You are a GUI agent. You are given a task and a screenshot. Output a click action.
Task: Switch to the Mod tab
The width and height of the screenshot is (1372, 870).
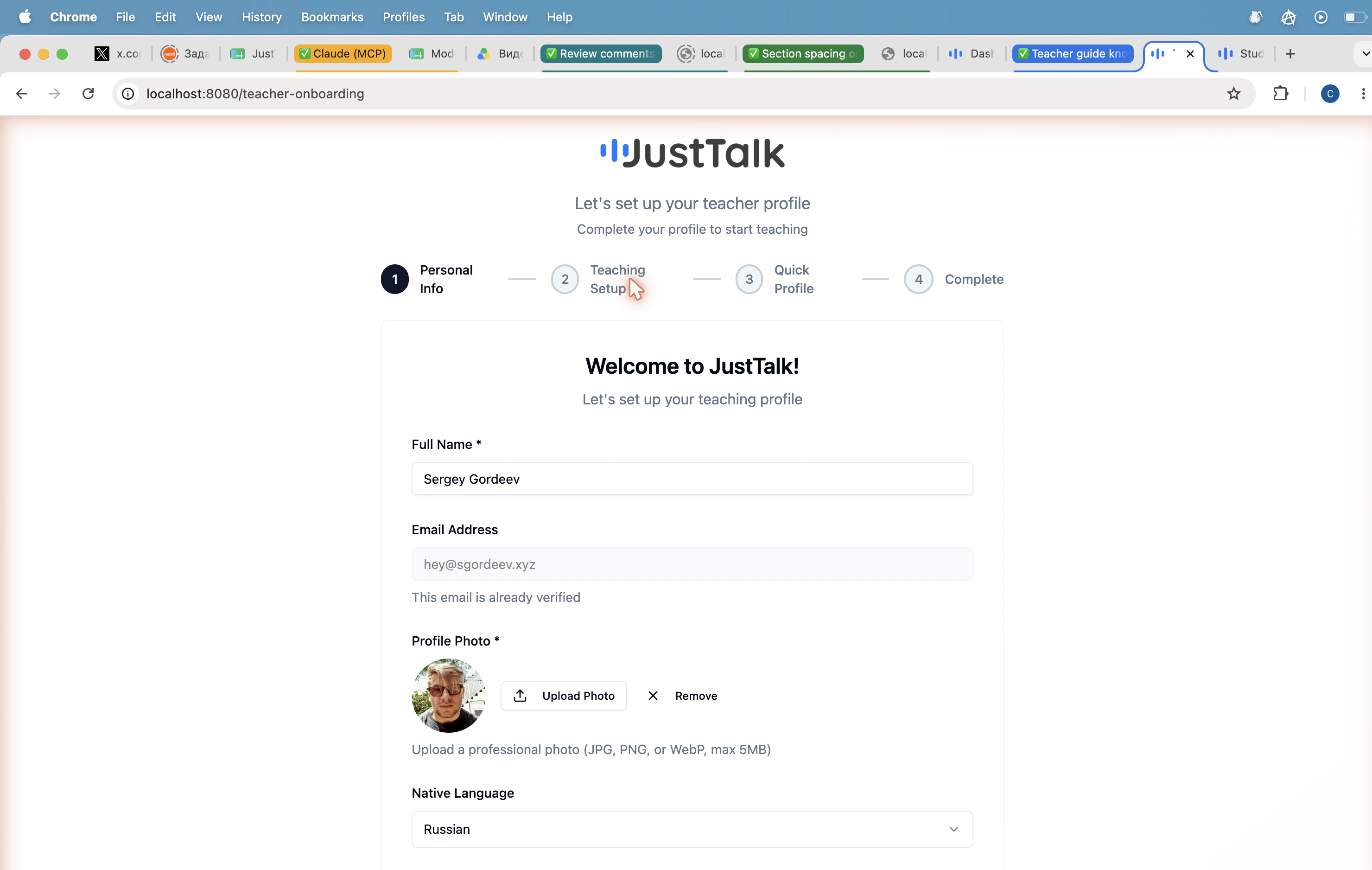pos(432,54)
